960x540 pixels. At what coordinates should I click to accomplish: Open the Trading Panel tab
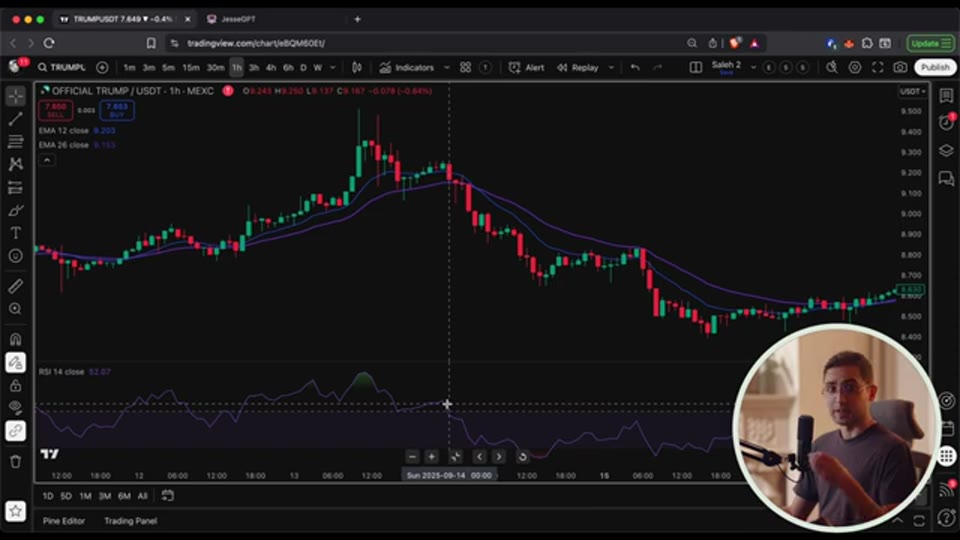tap(130, 521)
